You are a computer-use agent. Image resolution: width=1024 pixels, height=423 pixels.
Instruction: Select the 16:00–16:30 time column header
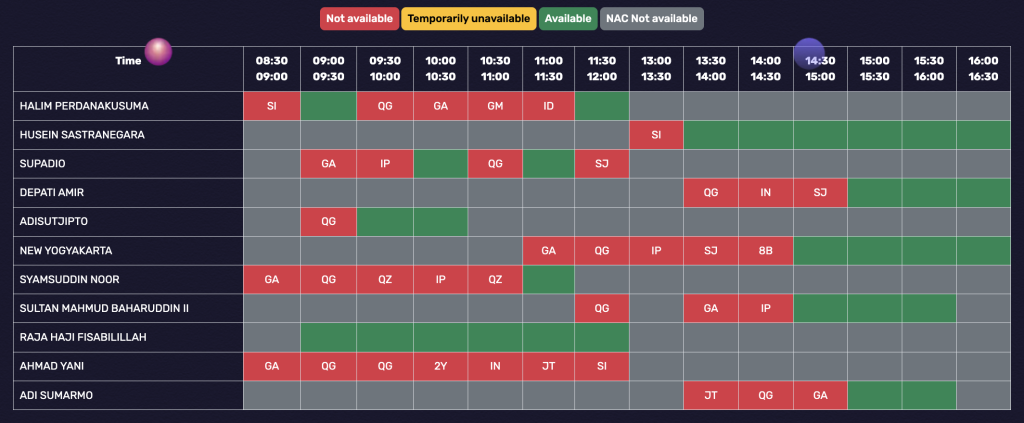point(983,68)
